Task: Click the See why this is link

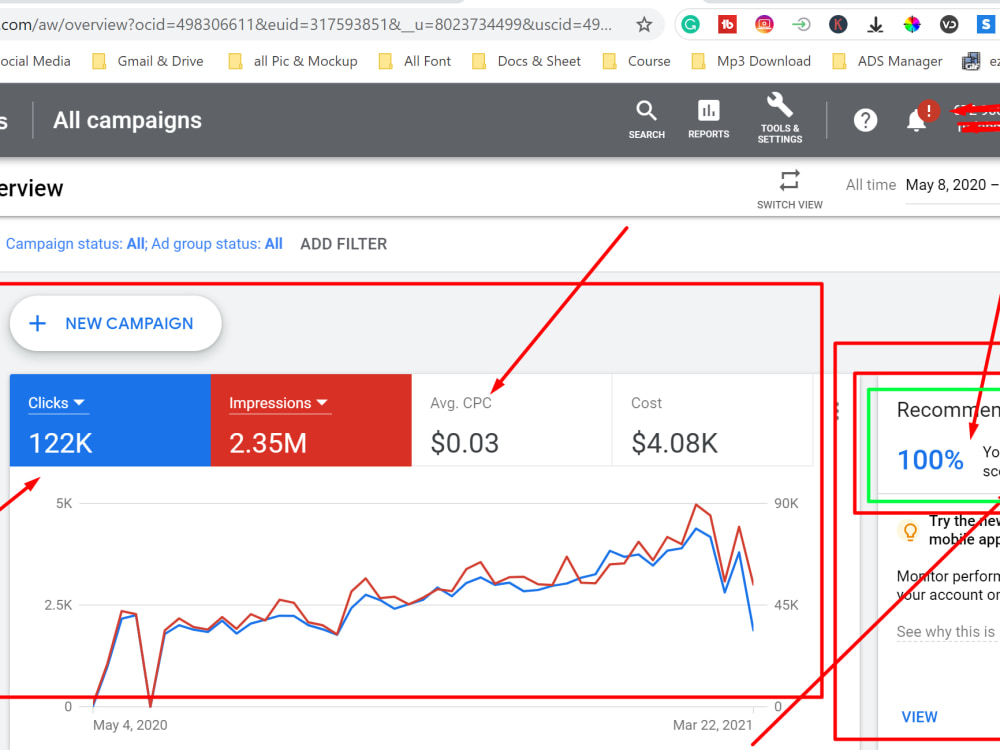Action: [x=946, y=632]
